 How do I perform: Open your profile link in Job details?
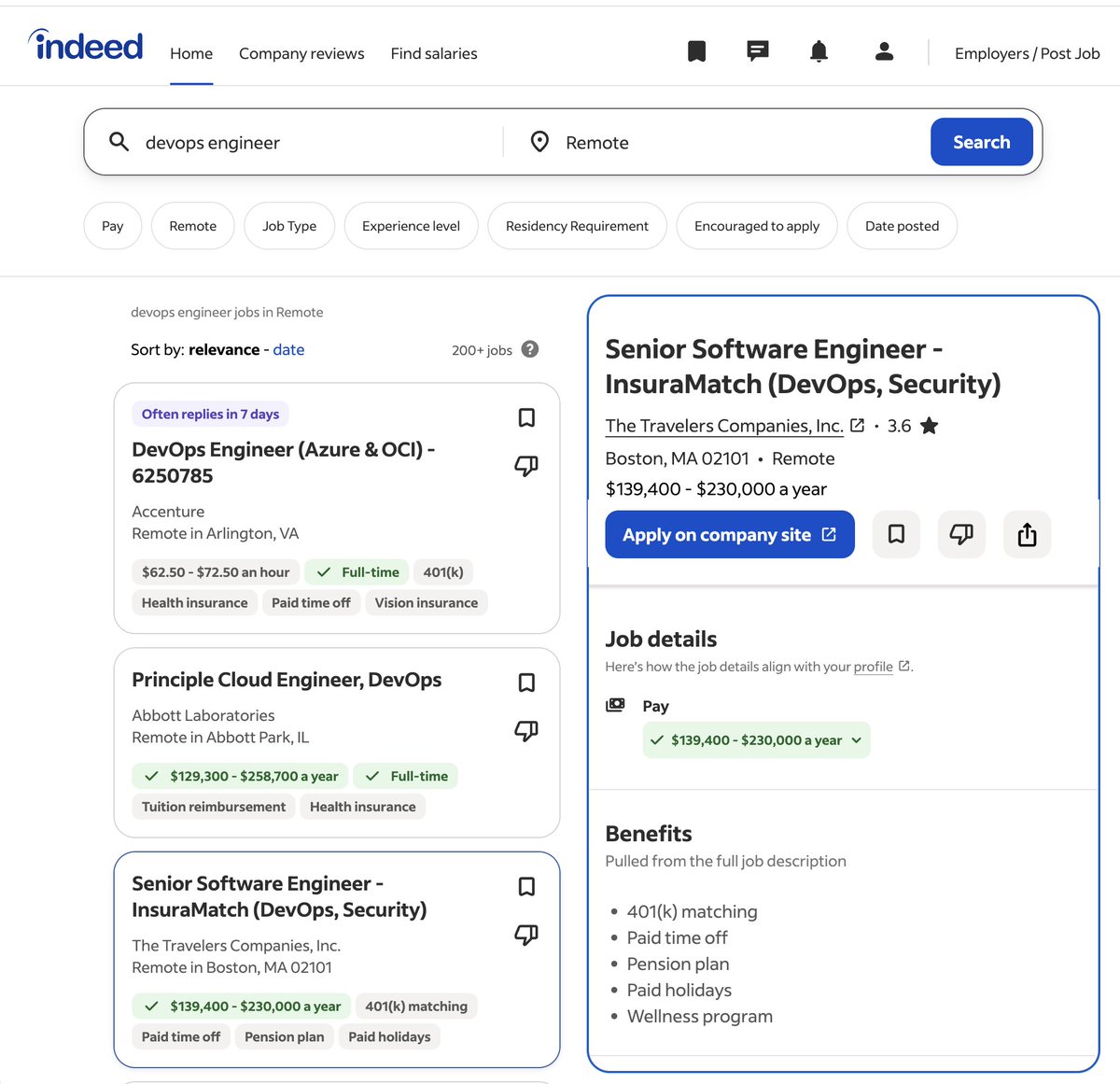[873, 667]
